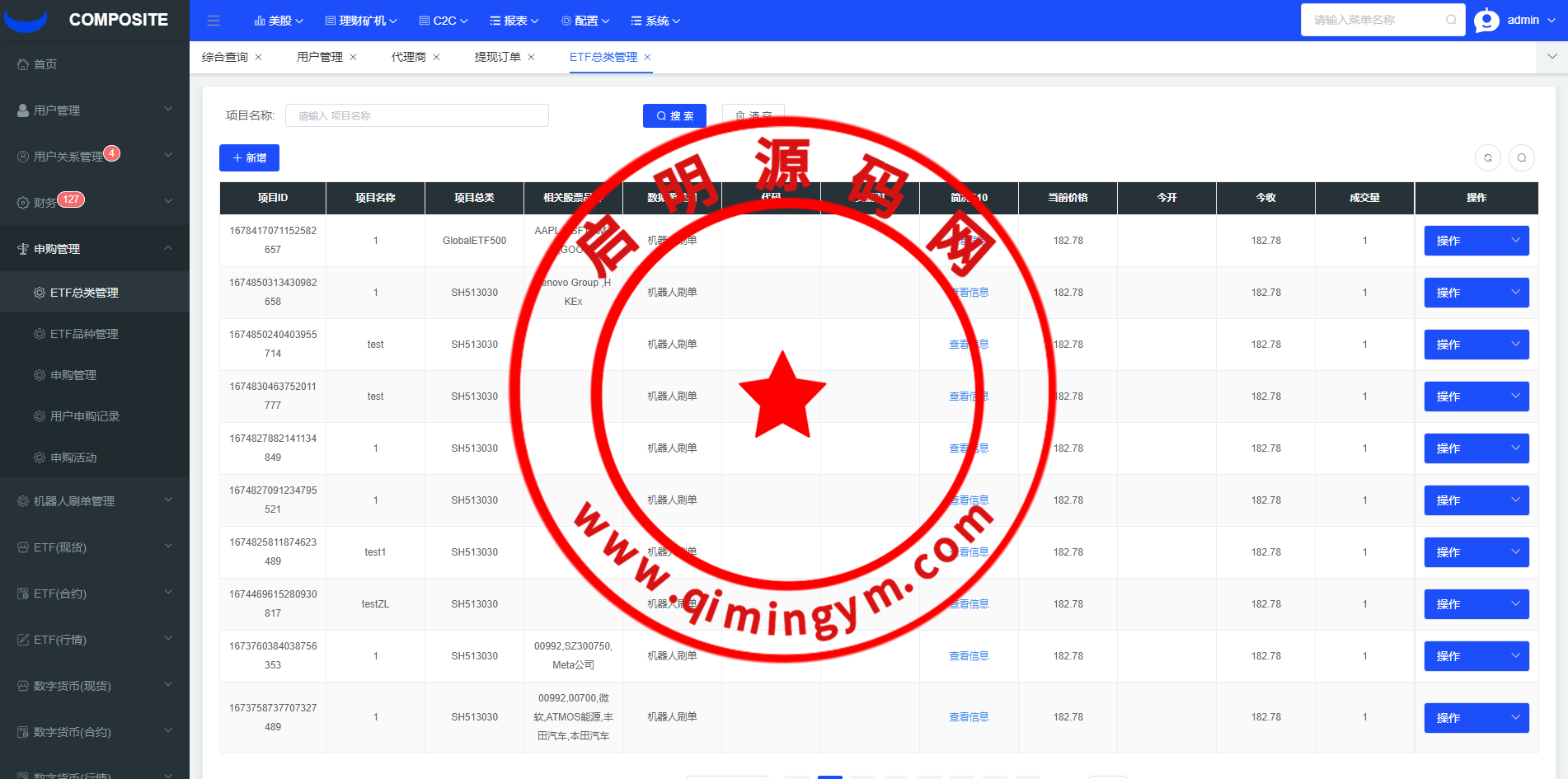Click the blue 搜索 button

coord(674,116)
